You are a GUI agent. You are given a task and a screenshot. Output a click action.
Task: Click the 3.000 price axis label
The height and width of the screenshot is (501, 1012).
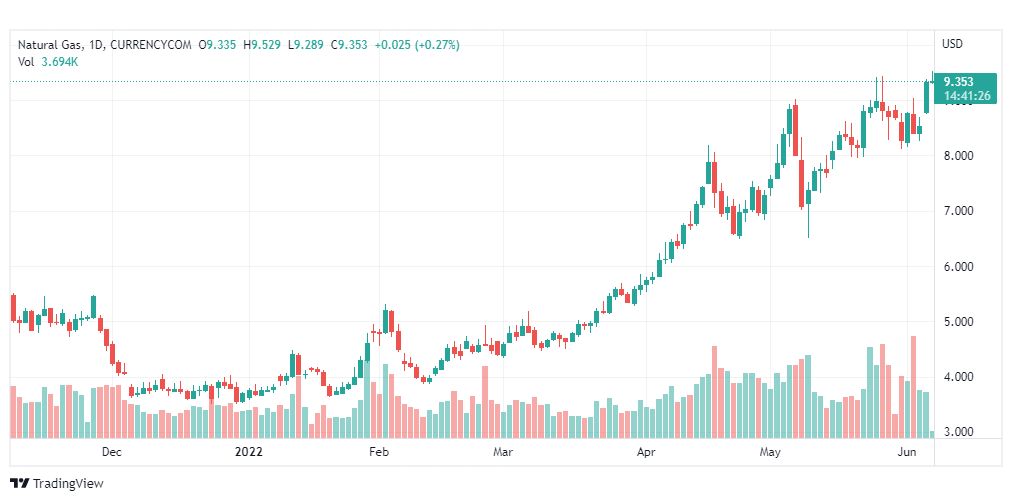coord(957,432)
